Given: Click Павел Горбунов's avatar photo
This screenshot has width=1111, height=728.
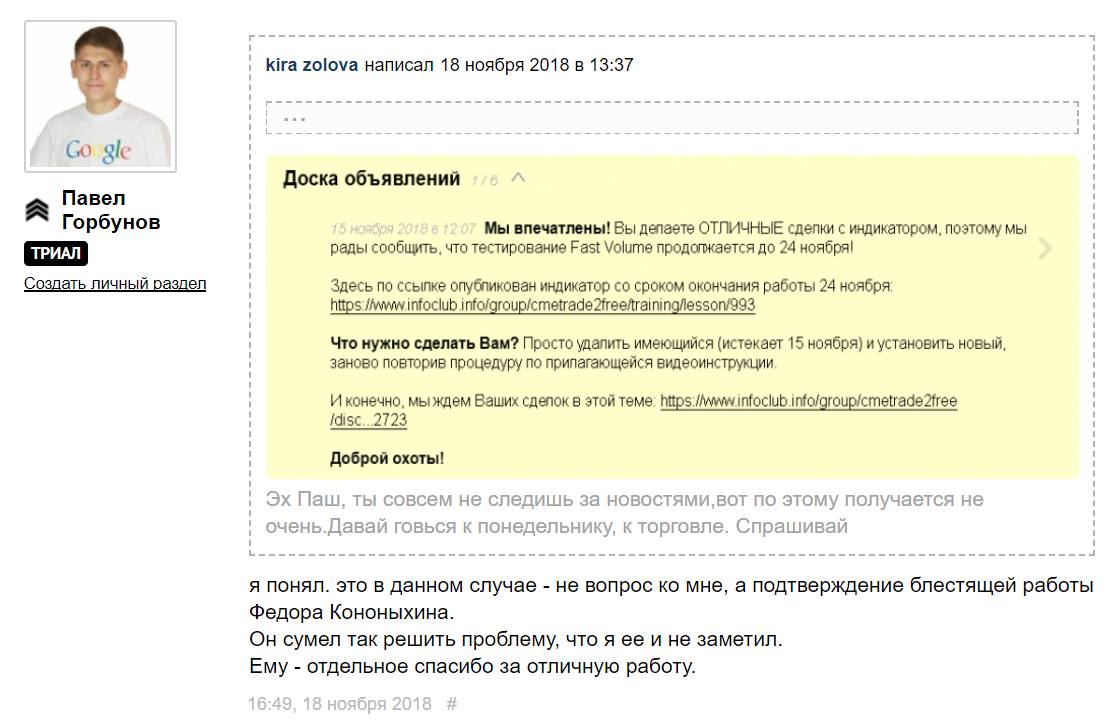Looking at the screenshot, I should [100, 96].
